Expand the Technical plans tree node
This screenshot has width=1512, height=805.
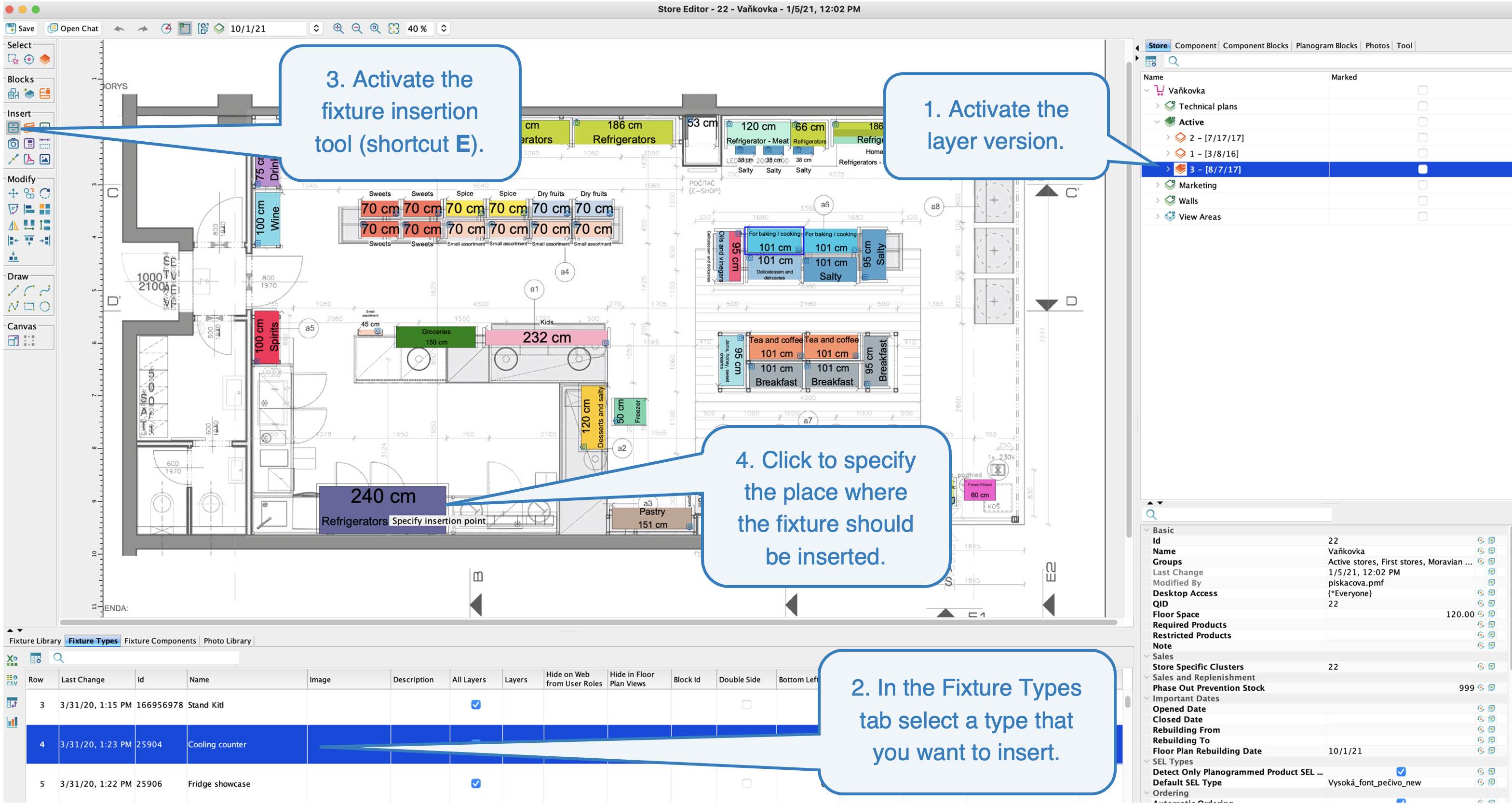(x=1157, y=106)
